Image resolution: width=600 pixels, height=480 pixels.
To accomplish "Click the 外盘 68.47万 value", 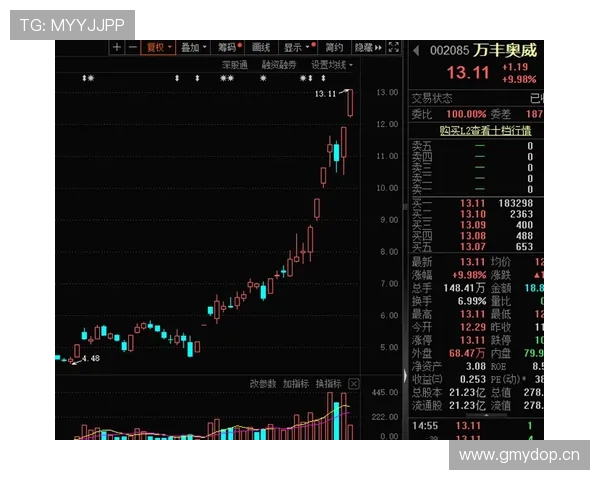I will point(467,353).
